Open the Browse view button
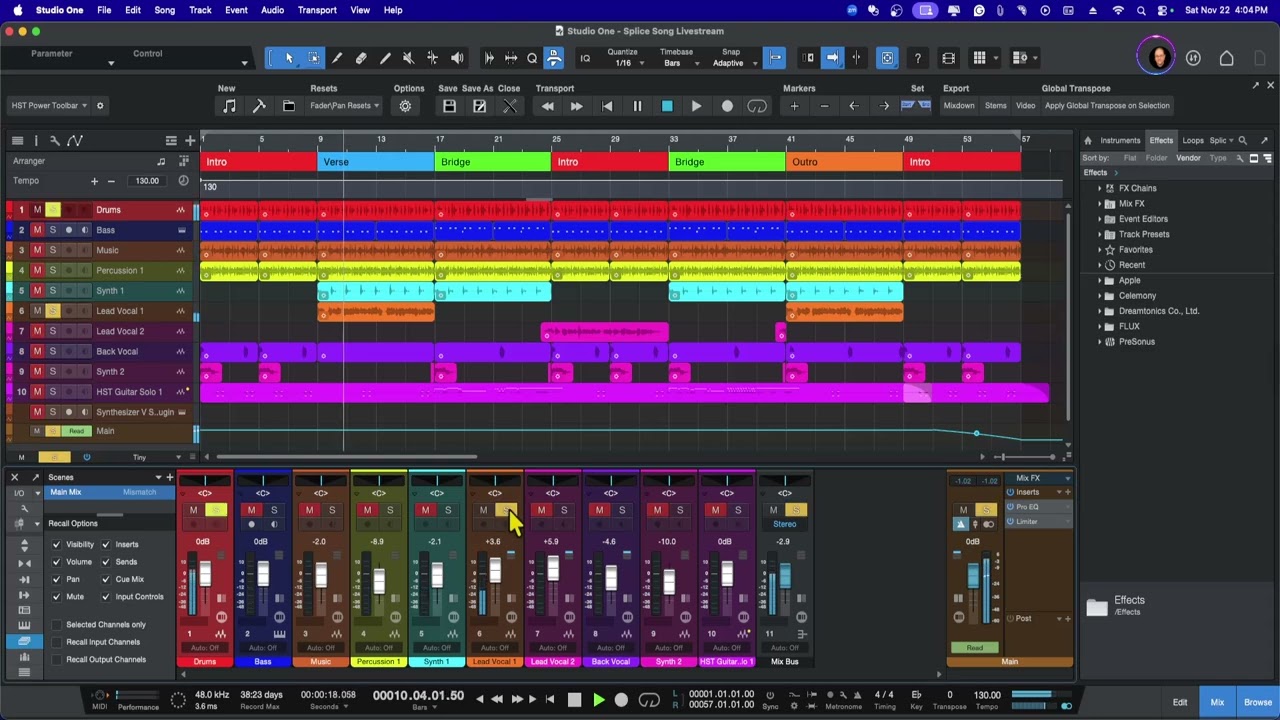Viewport: 1280px width, 720px height. pyautogui.click(x=1257, y=703)
